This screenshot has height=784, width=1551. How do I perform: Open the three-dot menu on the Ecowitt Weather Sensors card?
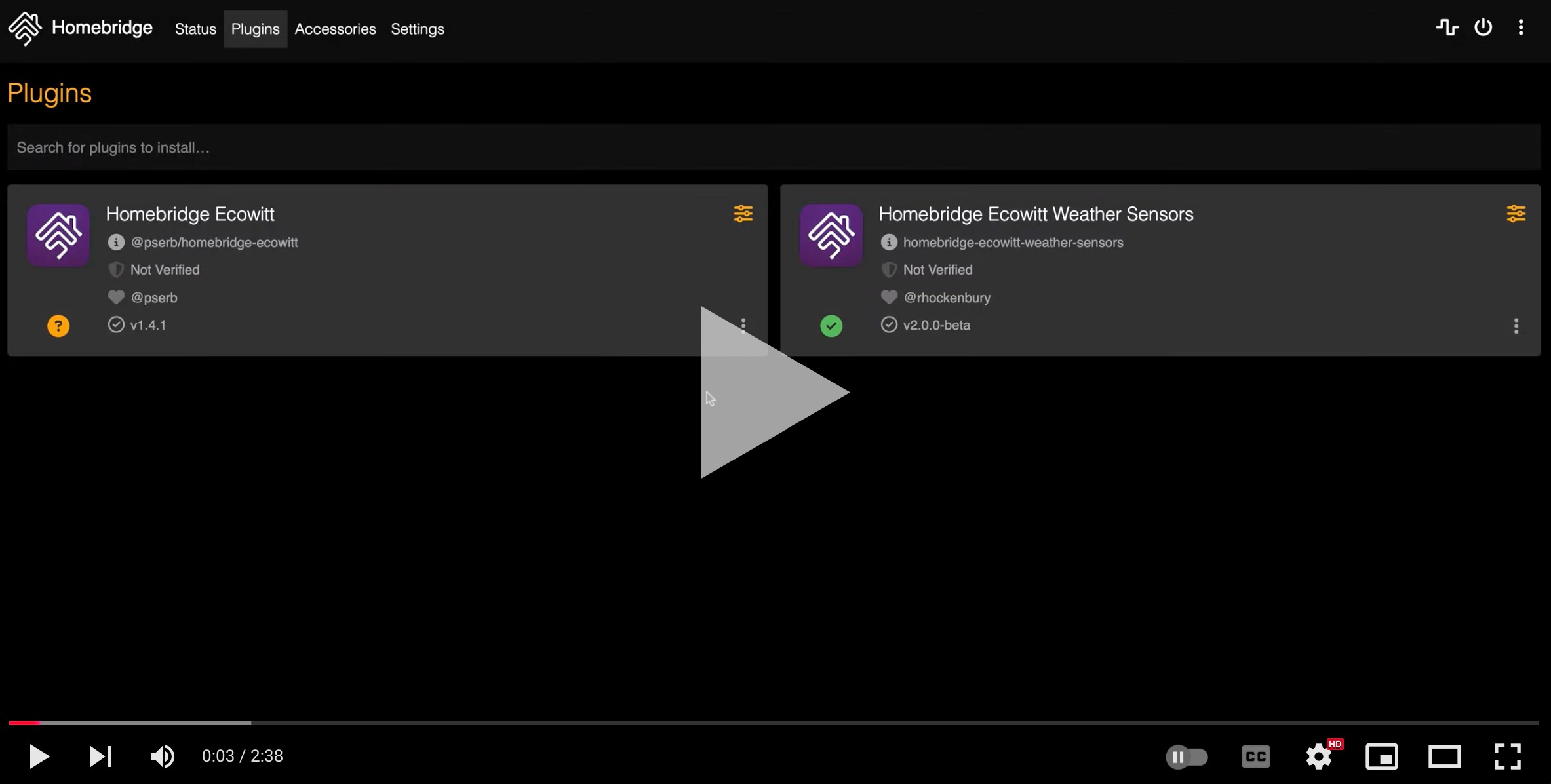point(1516,326)
